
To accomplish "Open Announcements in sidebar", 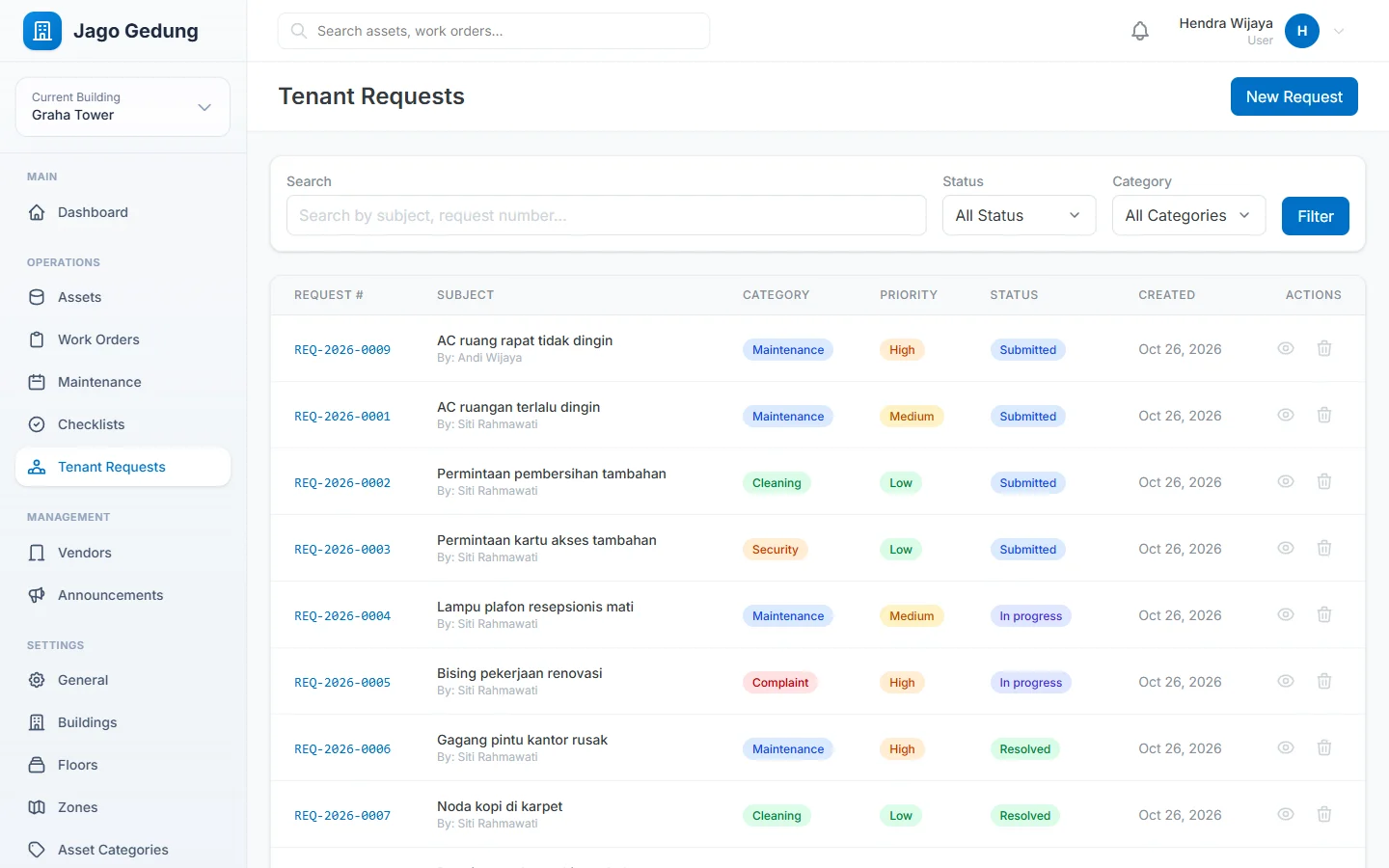I will [x=123, y=595].
